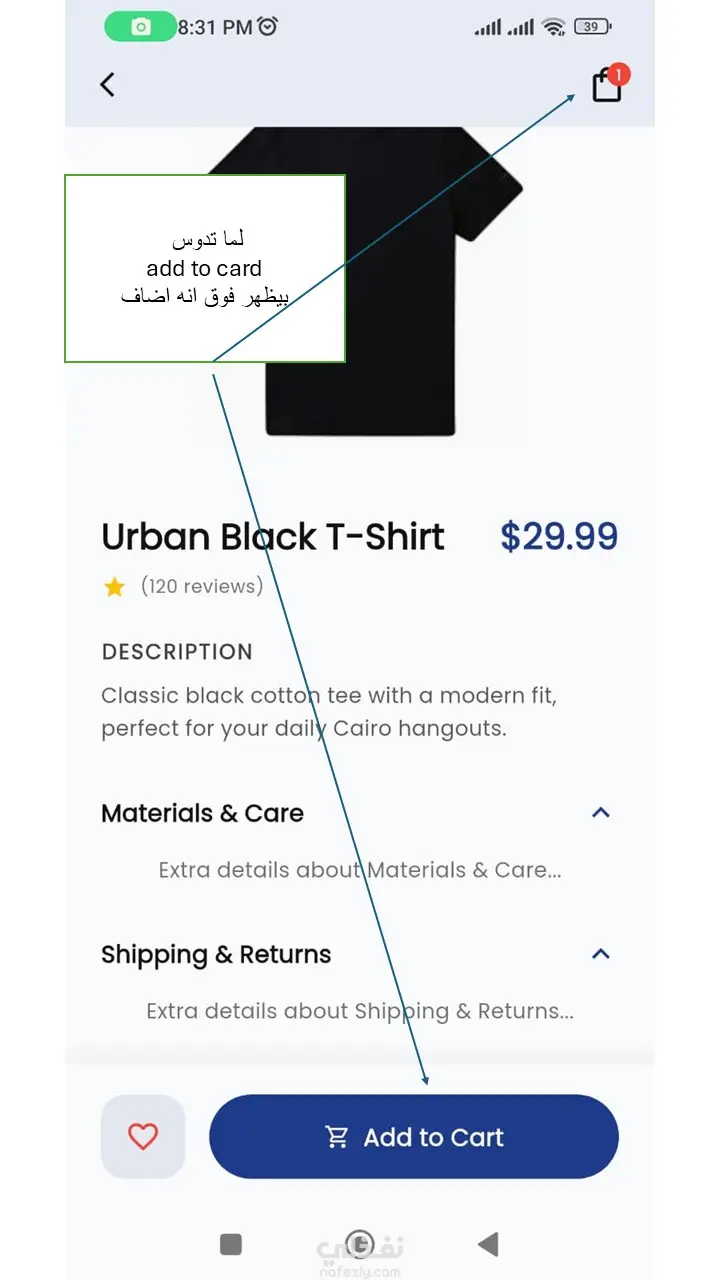Collapse the Materials & Care chevron
The width and height of the screenshot is (720, 1280).
(600, 812)
